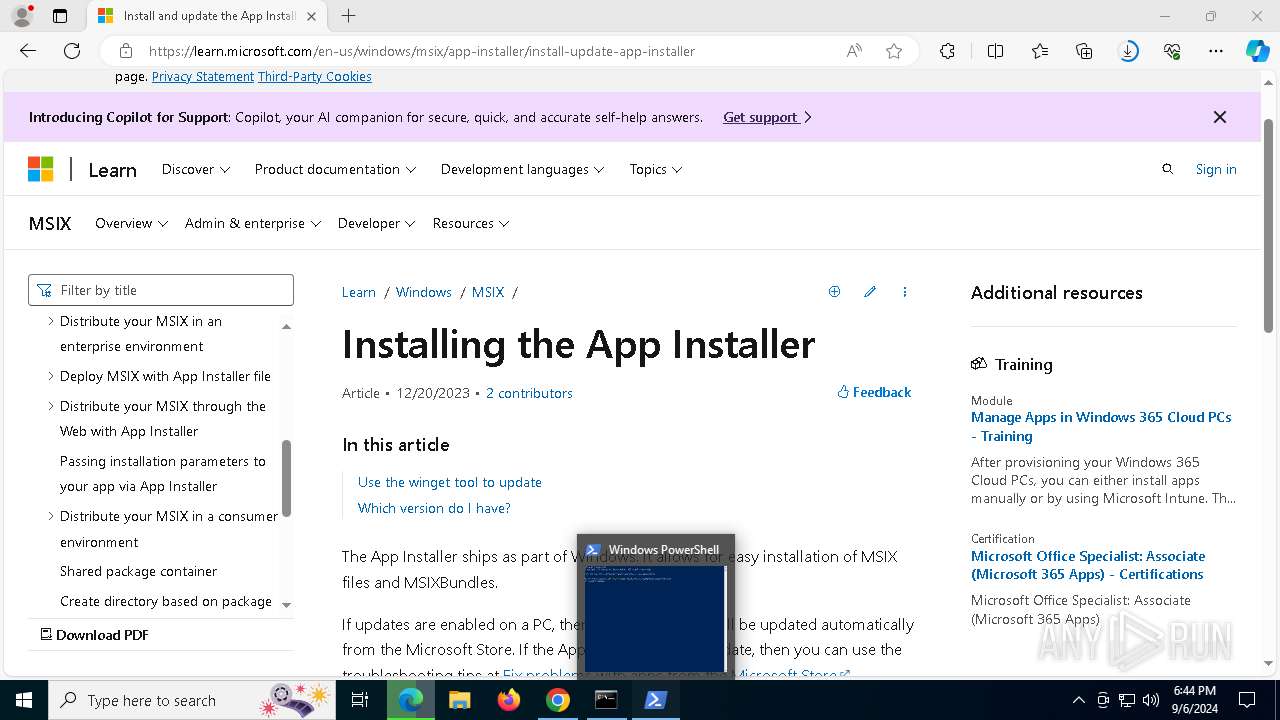Click the Windows PowerShell preview thumbnail
The height and width of the screenshot is (720, 1280).
tap(655, 618)
